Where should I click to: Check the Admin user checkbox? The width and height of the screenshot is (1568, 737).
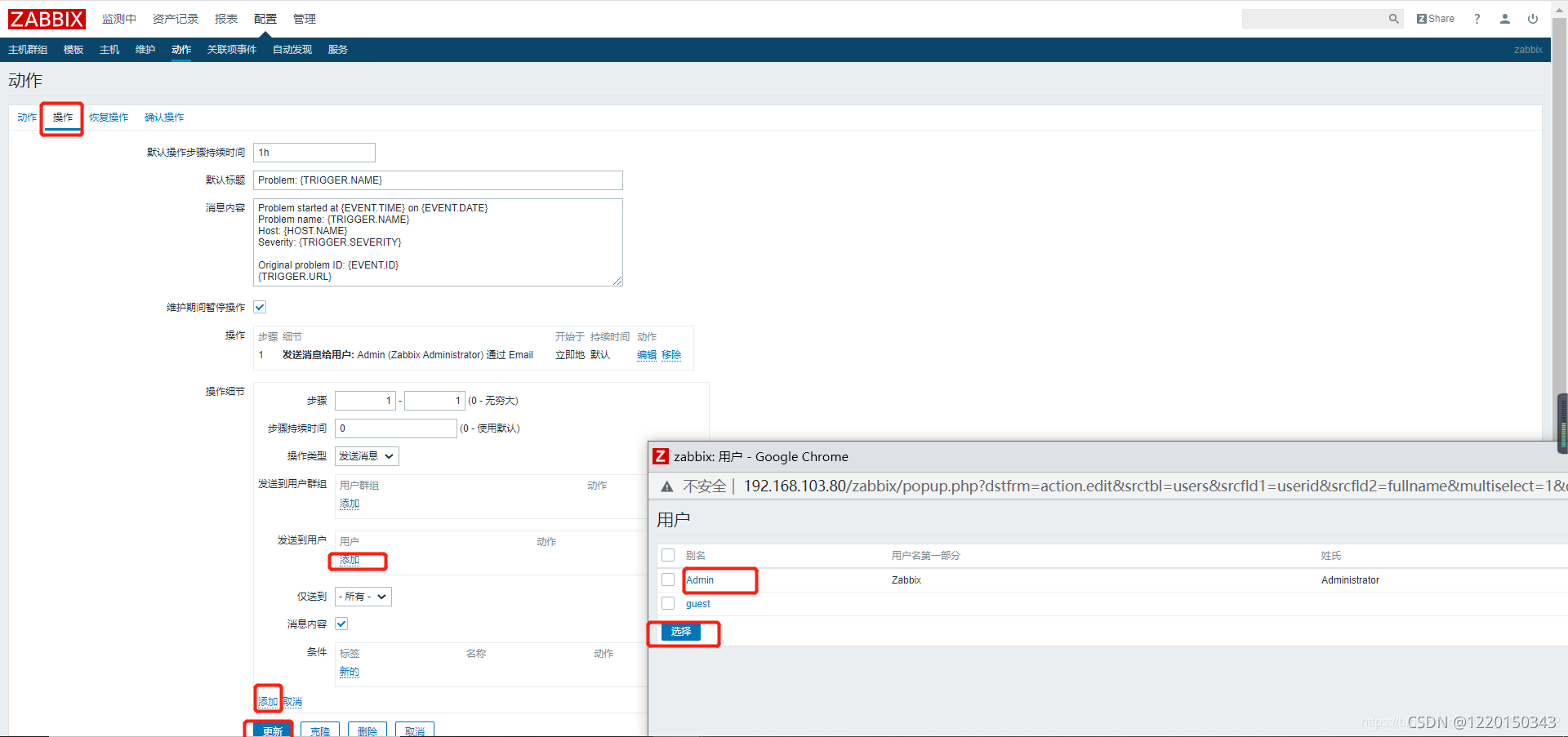point(668,579)
